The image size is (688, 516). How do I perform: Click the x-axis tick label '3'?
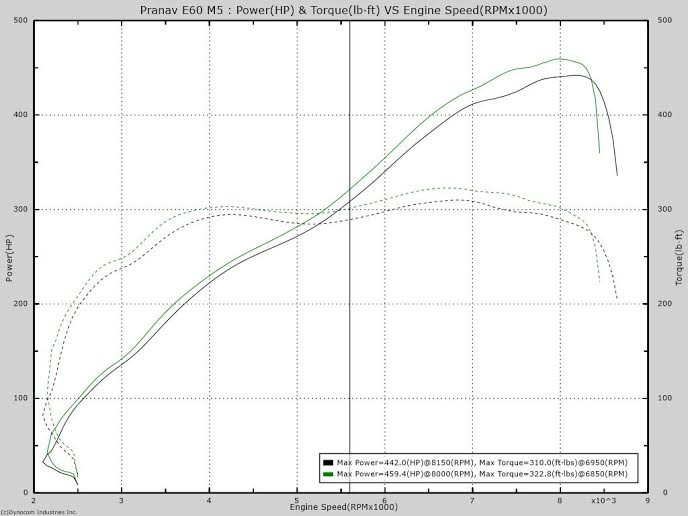coord(121,500)
